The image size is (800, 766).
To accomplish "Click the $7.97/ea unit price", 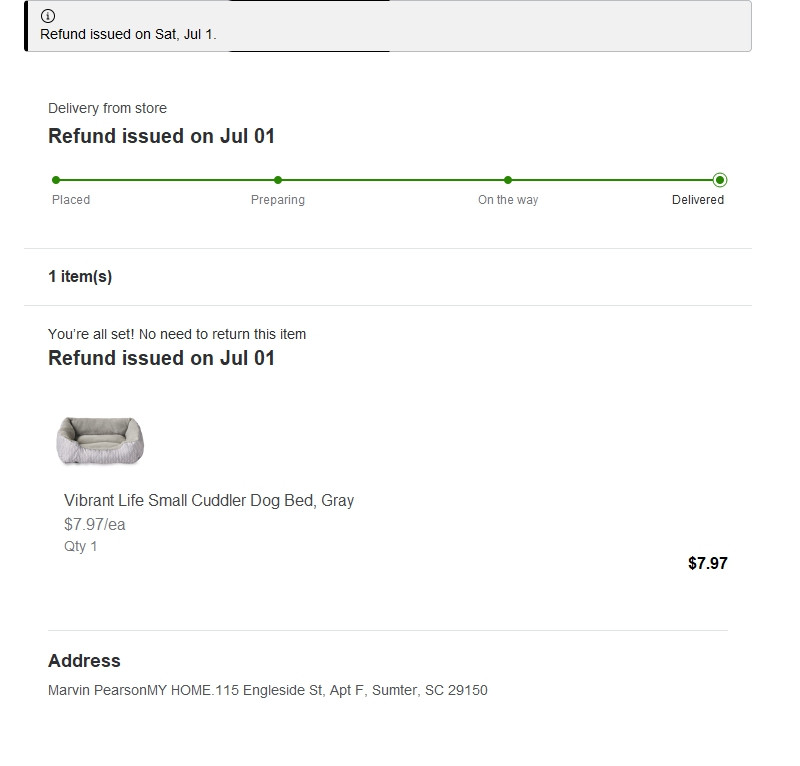I will tap(95, 524).
